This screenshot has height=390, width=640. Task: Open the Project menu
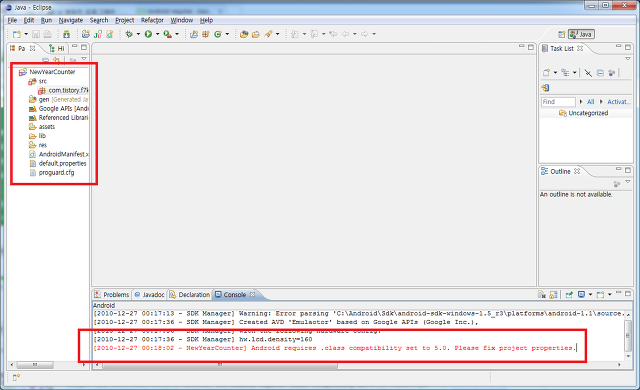click(124, 20)
